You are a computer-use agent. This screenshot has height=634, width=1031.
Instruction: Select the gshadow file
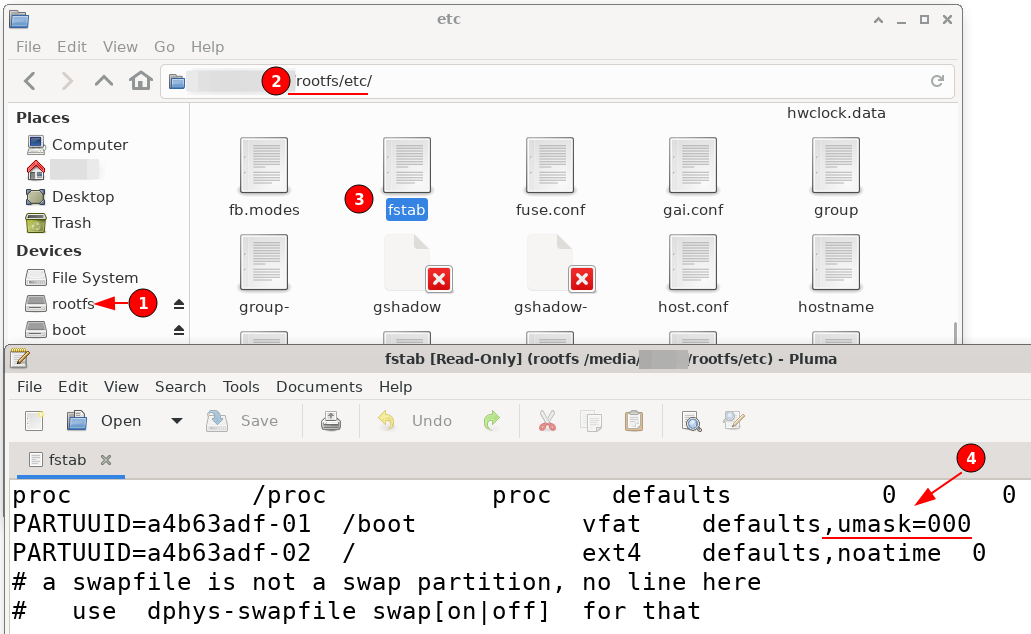coord(407,274)
